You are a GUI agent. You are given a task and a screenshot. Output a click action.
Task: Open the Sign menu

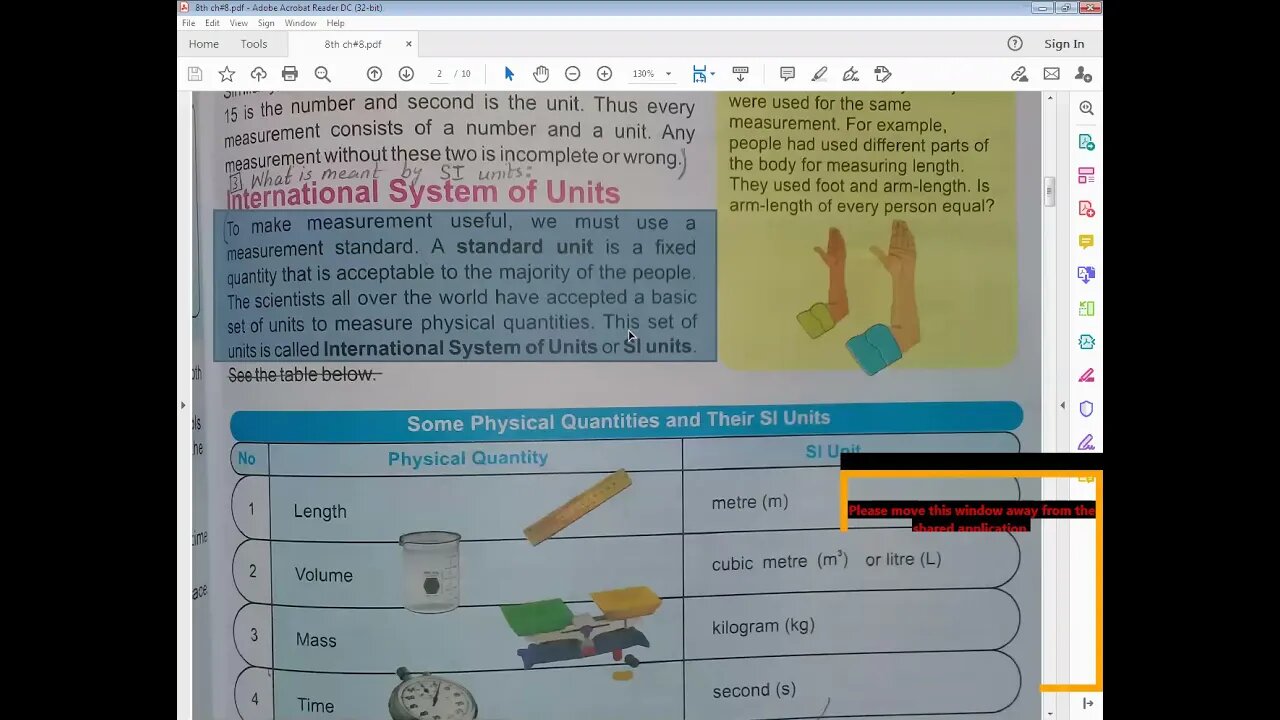click(266, 23)
